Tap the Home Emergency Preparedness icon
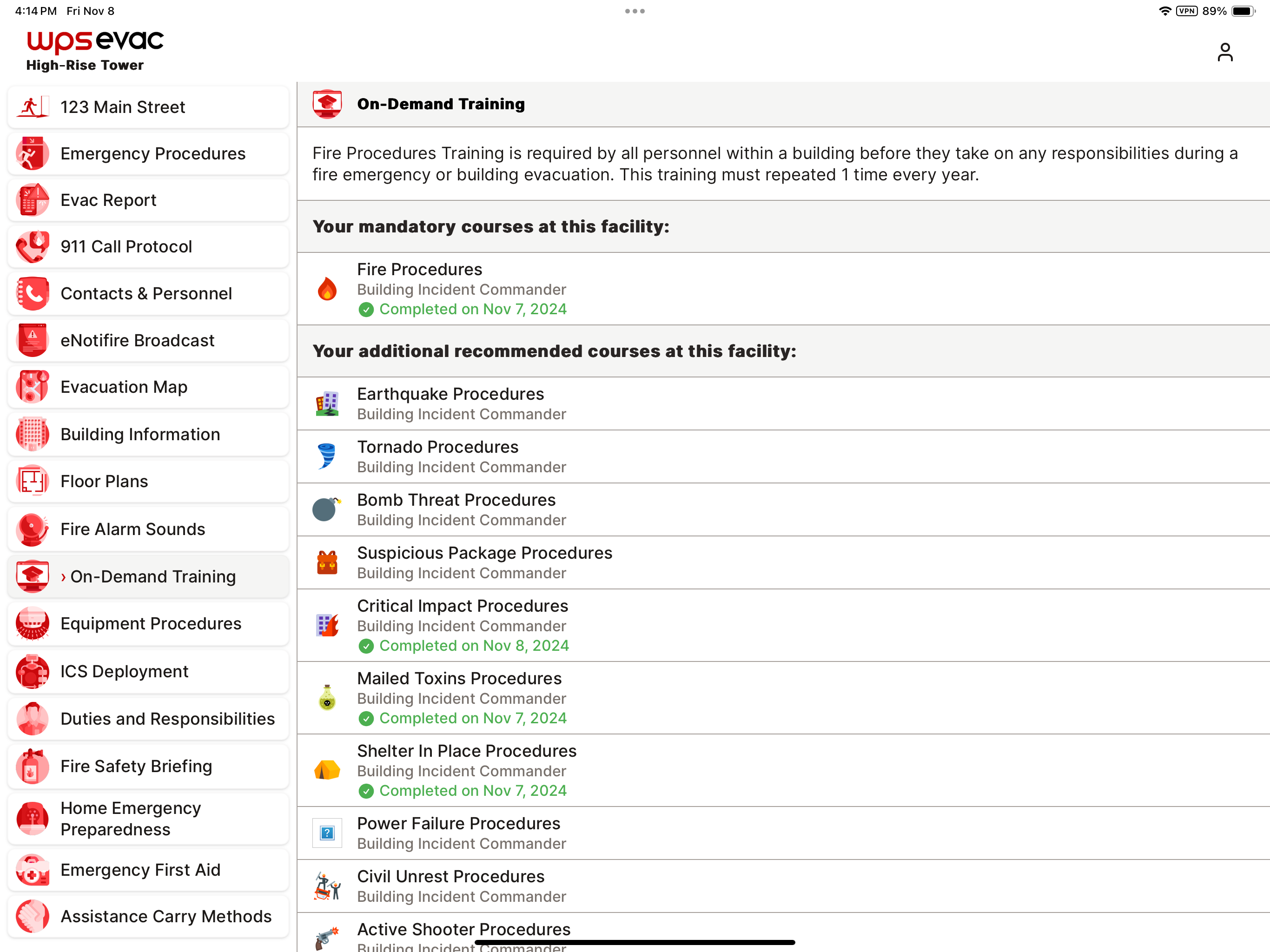 (33, 819)
